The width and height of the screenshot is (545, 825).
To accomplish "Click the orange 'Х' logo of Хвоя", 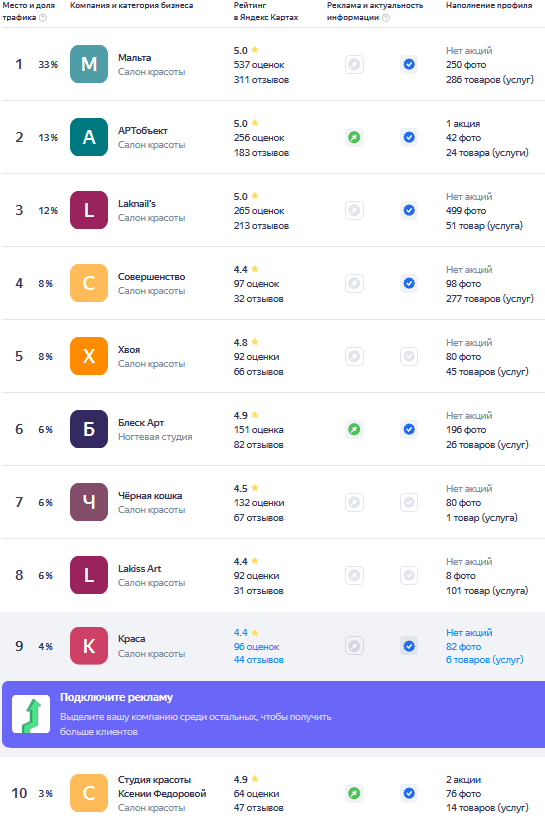I will [x=89, y=356].
